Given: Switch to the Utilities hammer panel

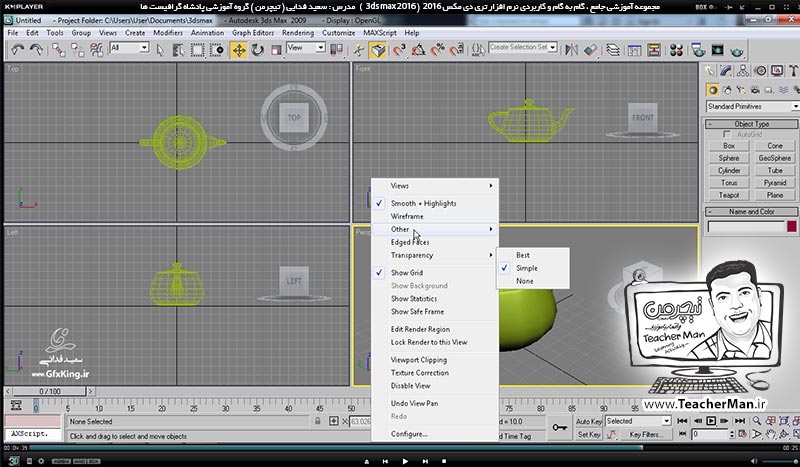Looking at the screenshot, I should click(x=793, y=71).
